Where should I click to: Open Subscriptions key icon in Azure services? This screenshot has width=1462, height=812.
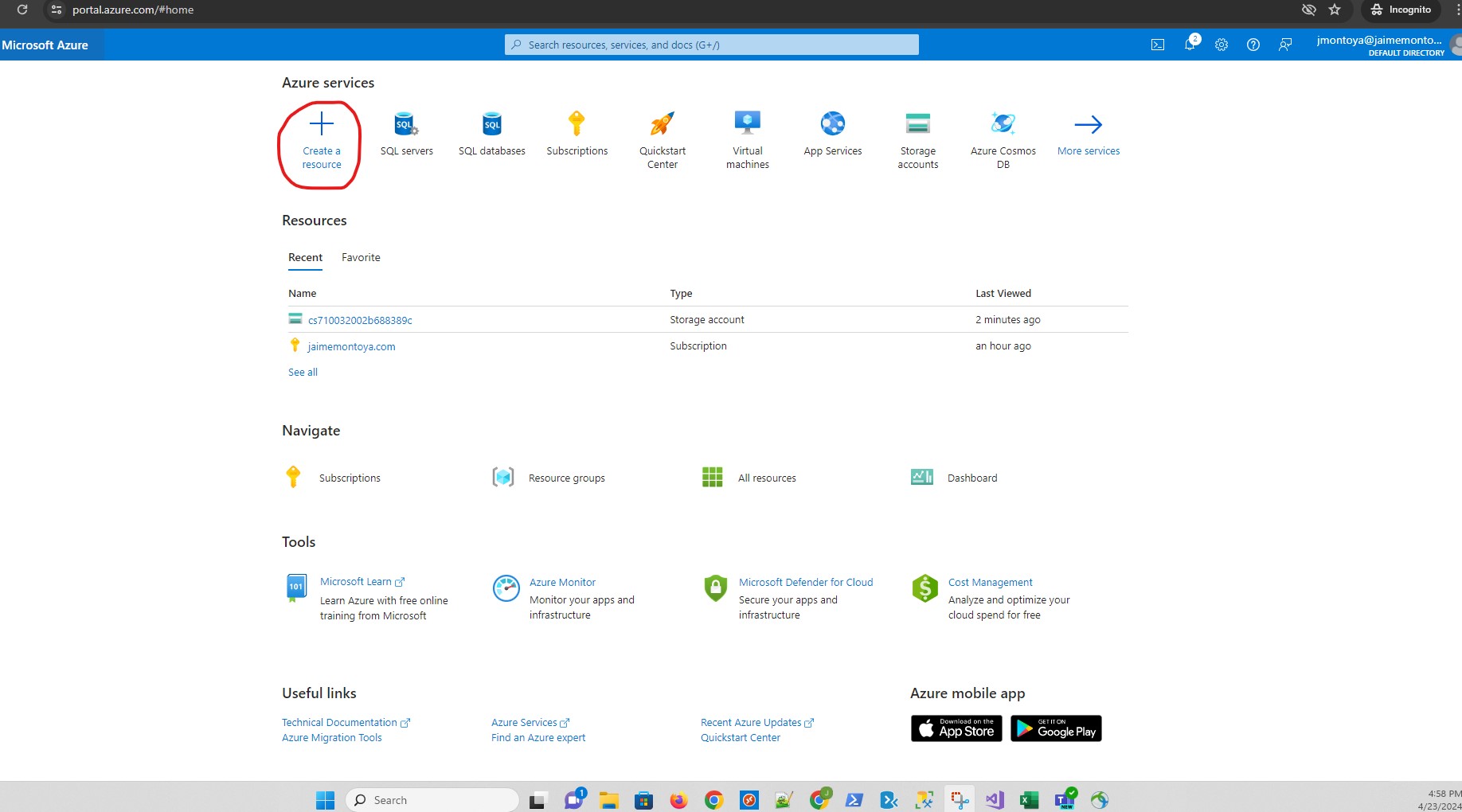(x=577, y=123)
